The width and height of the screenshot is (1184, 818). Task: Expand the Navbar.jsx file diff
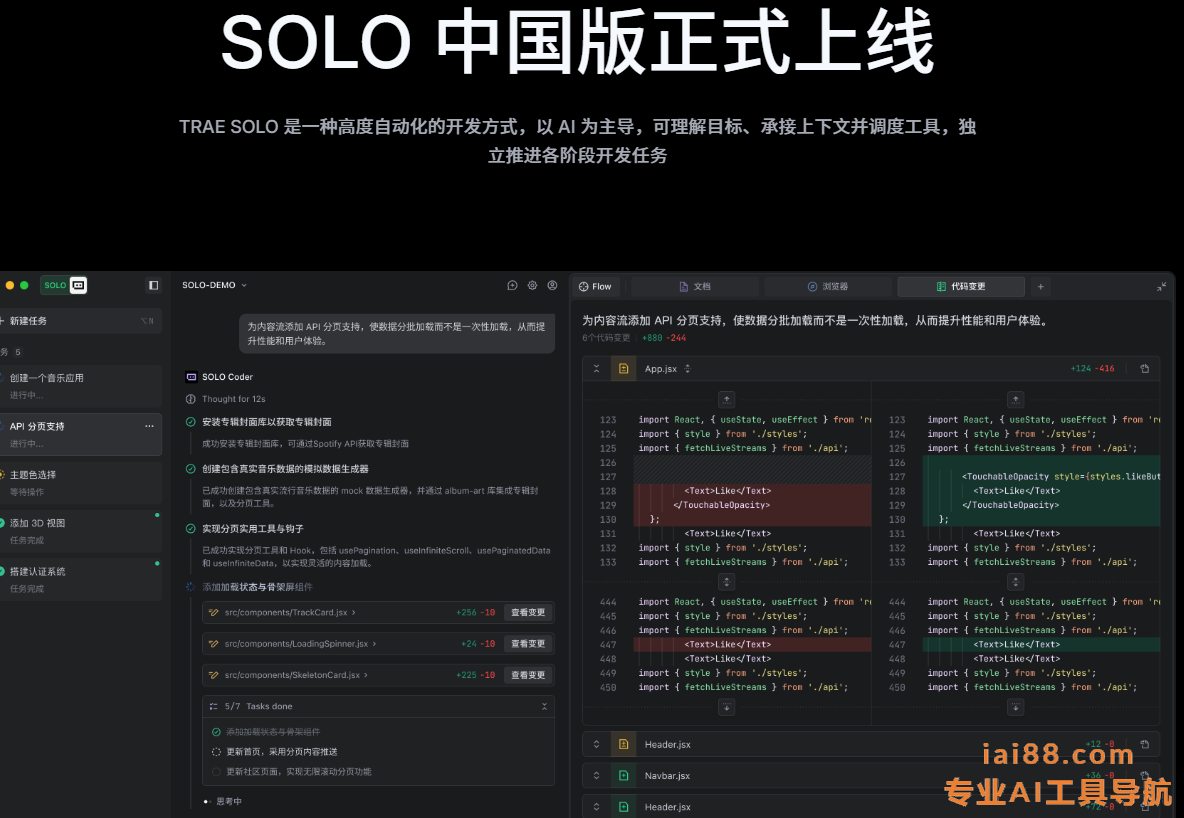[x=596, y=776]
